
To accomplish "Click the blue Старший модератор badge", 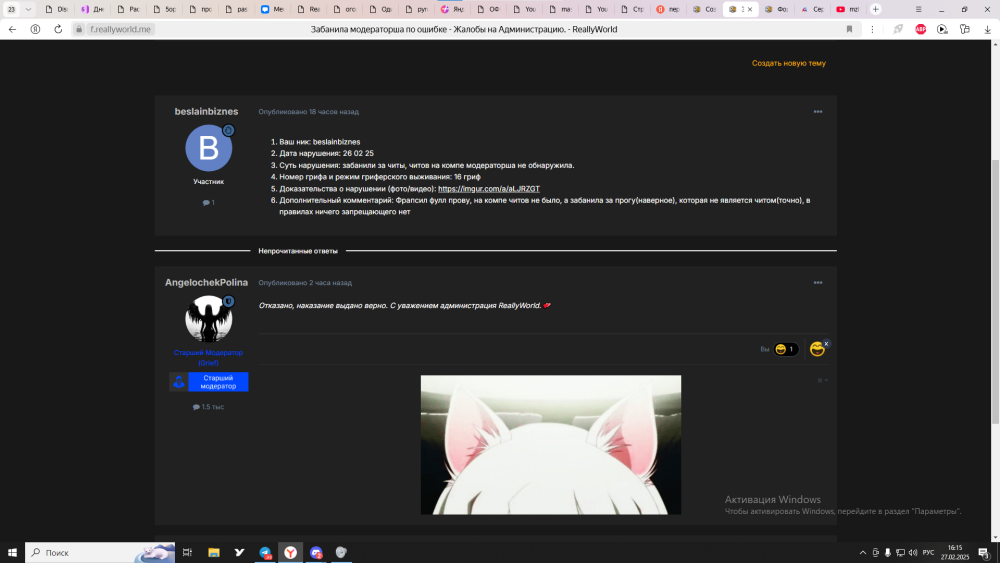I will point(209,382).
